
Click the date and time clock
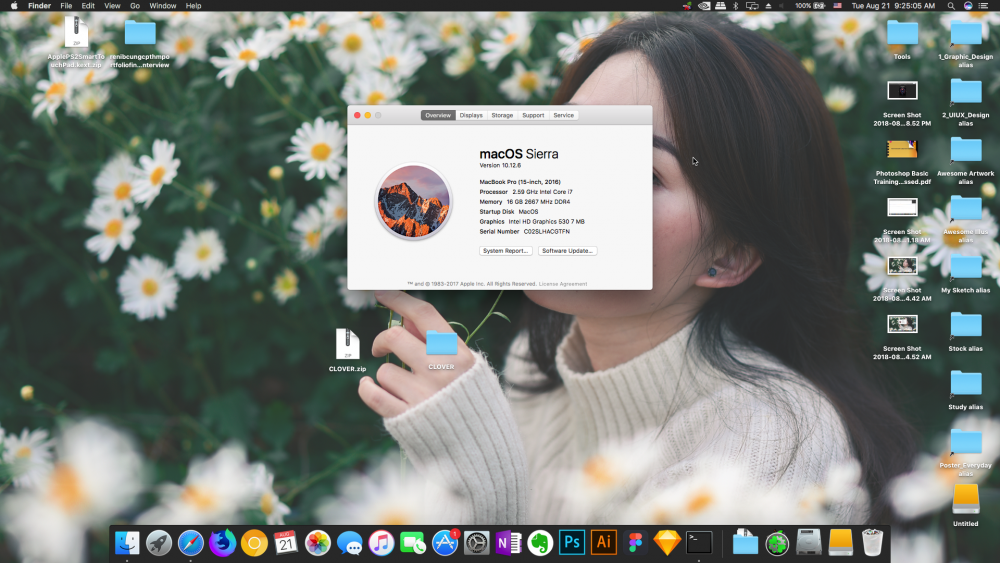coord(893,6)
